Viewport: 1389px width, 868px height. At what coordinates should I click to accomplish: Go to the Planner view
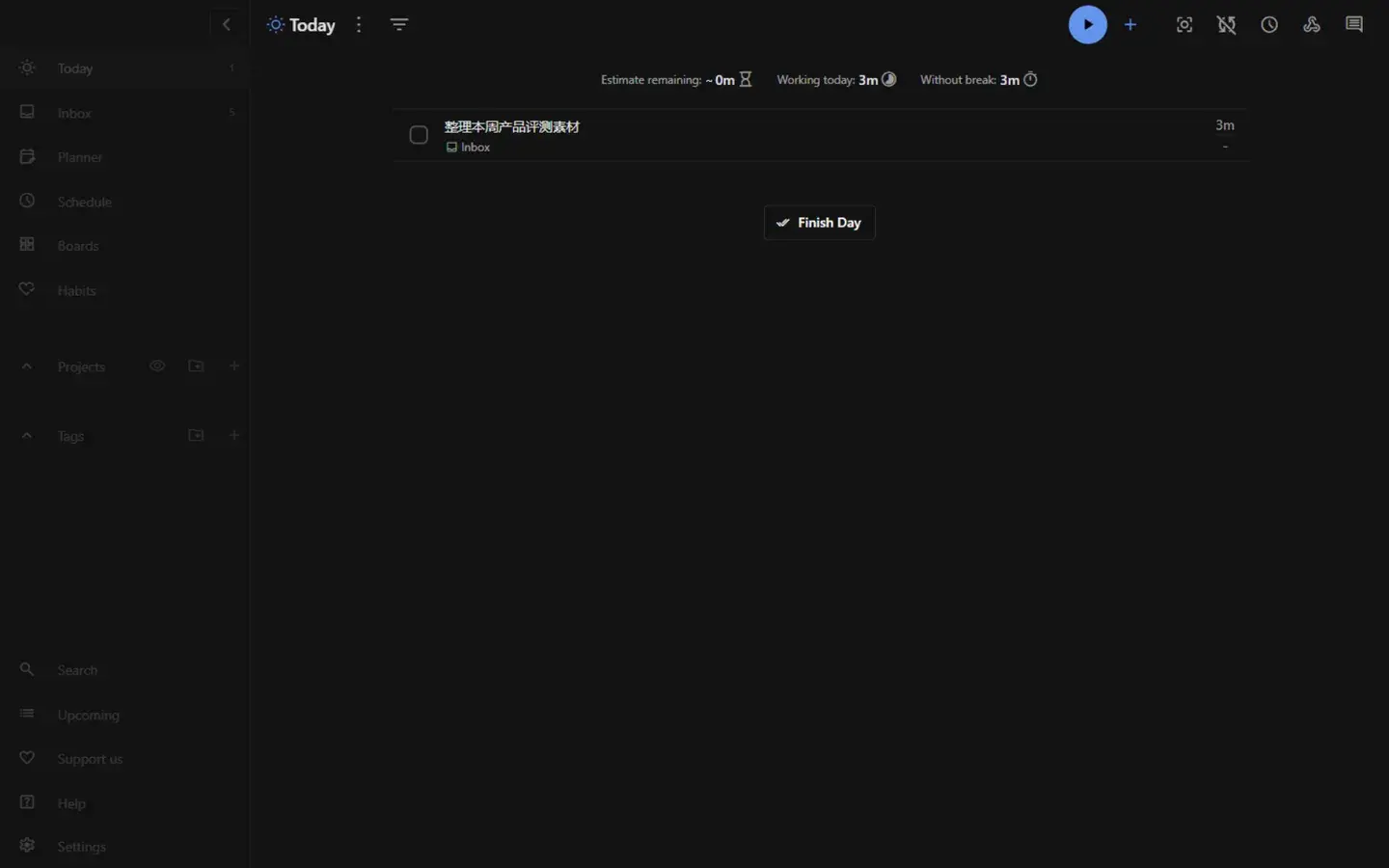125,157
